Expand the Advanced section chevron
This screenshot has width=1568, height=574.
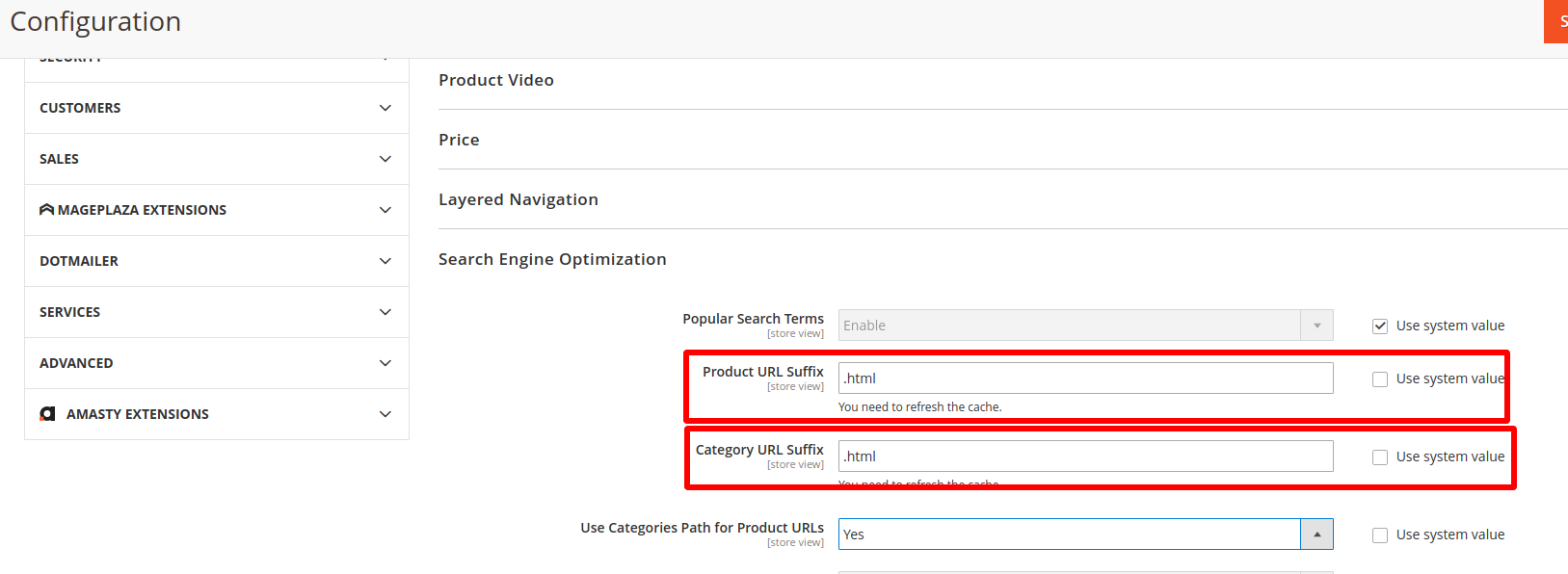(385, 363)
